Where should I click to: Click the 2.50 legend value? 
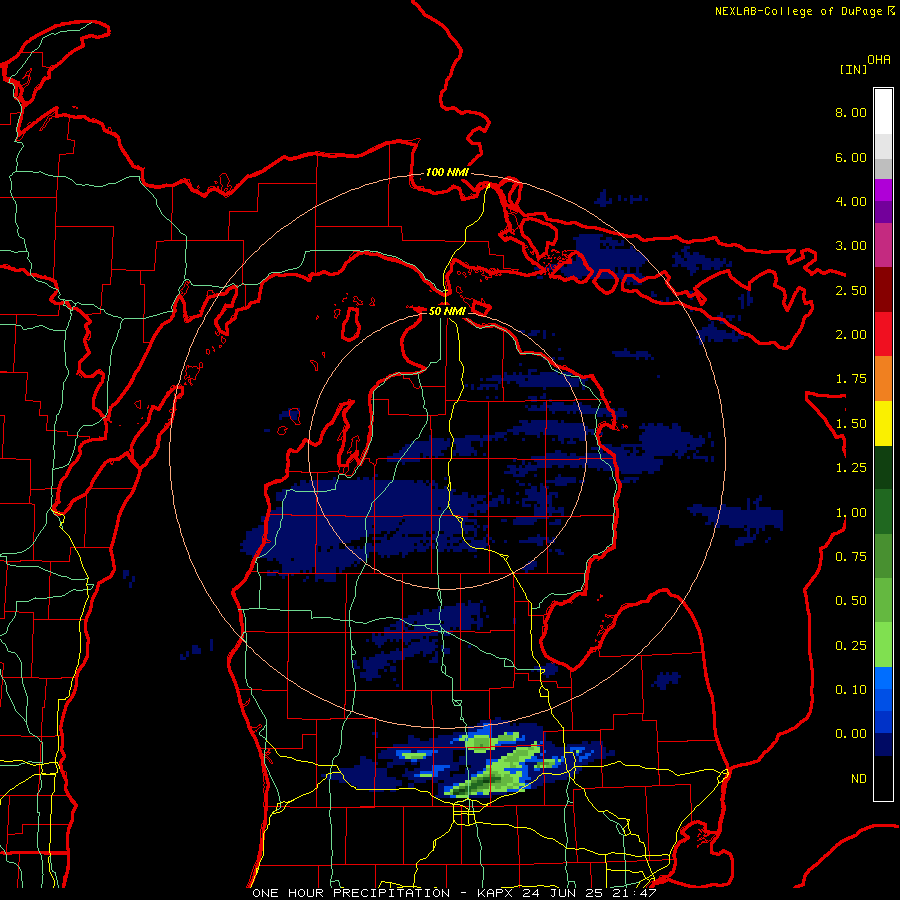click(x=851, y=290)
